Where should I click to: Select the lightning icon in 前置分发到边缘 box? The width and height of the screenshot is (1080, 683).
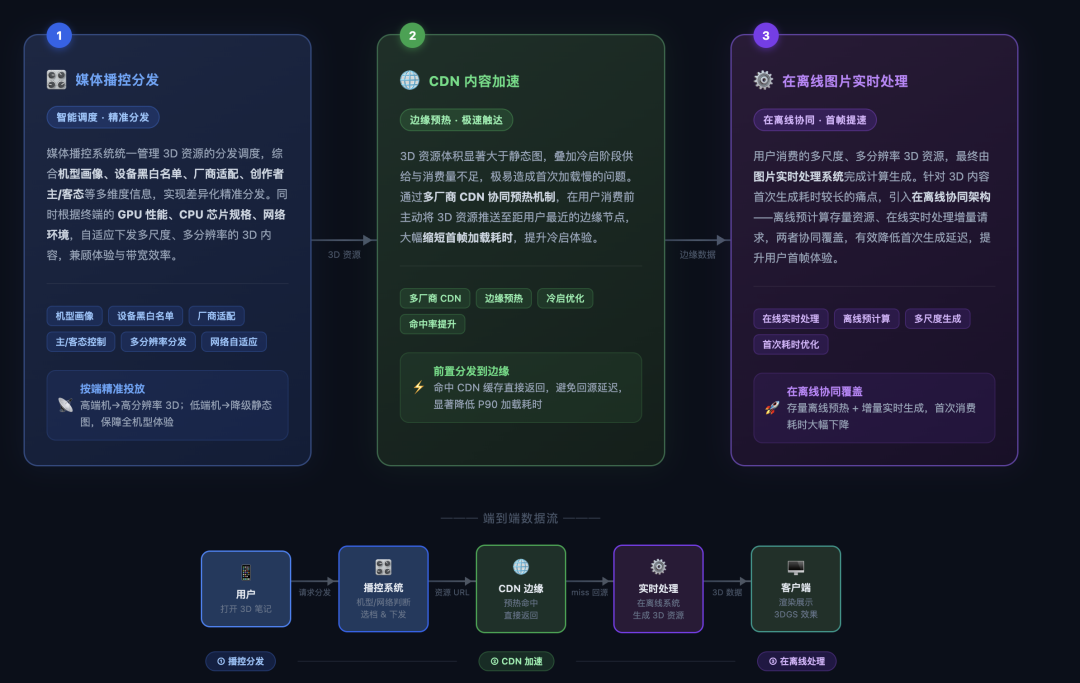point(419,387)
